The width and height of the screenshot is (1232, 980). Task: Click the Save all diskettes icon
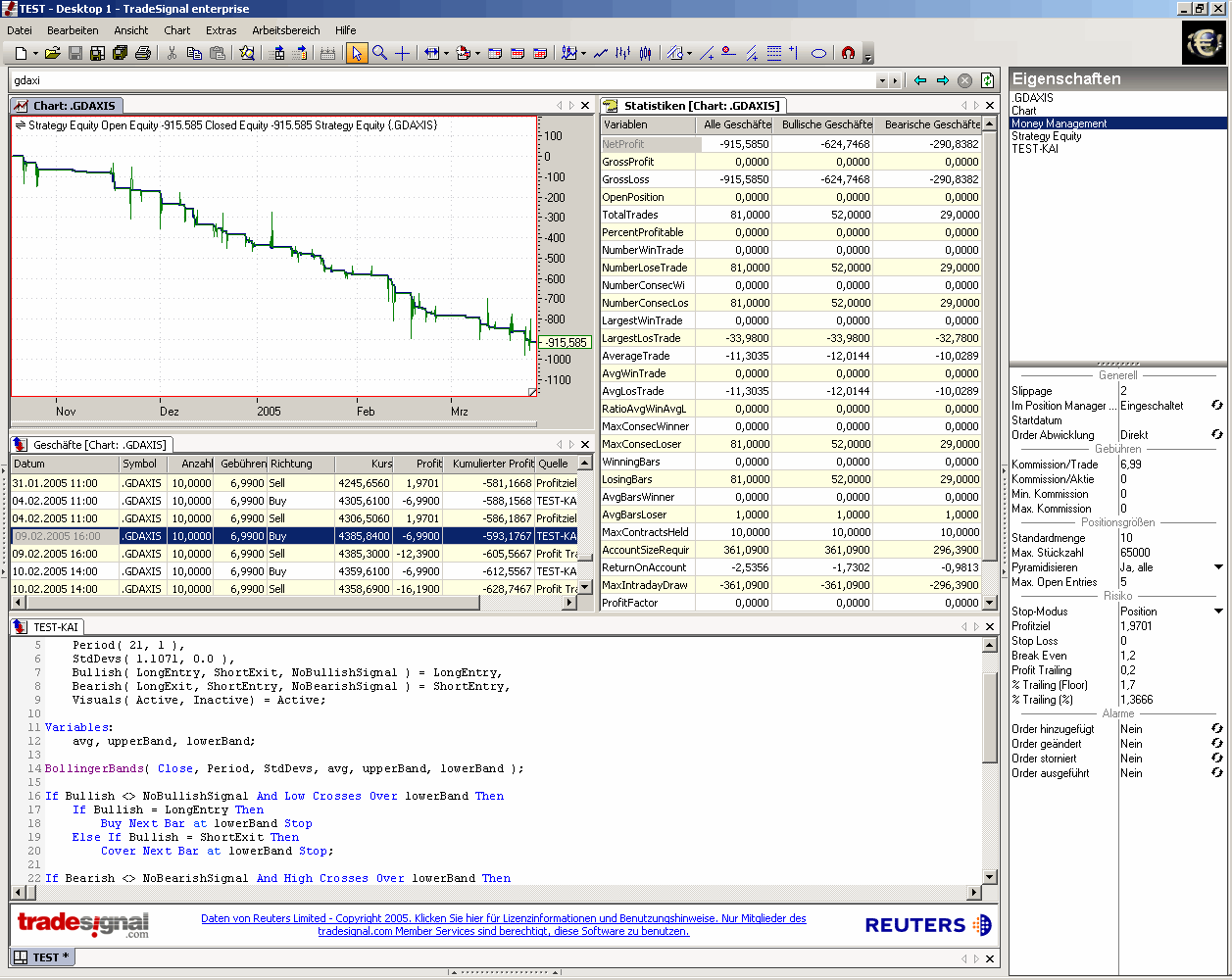pos(120,53)
